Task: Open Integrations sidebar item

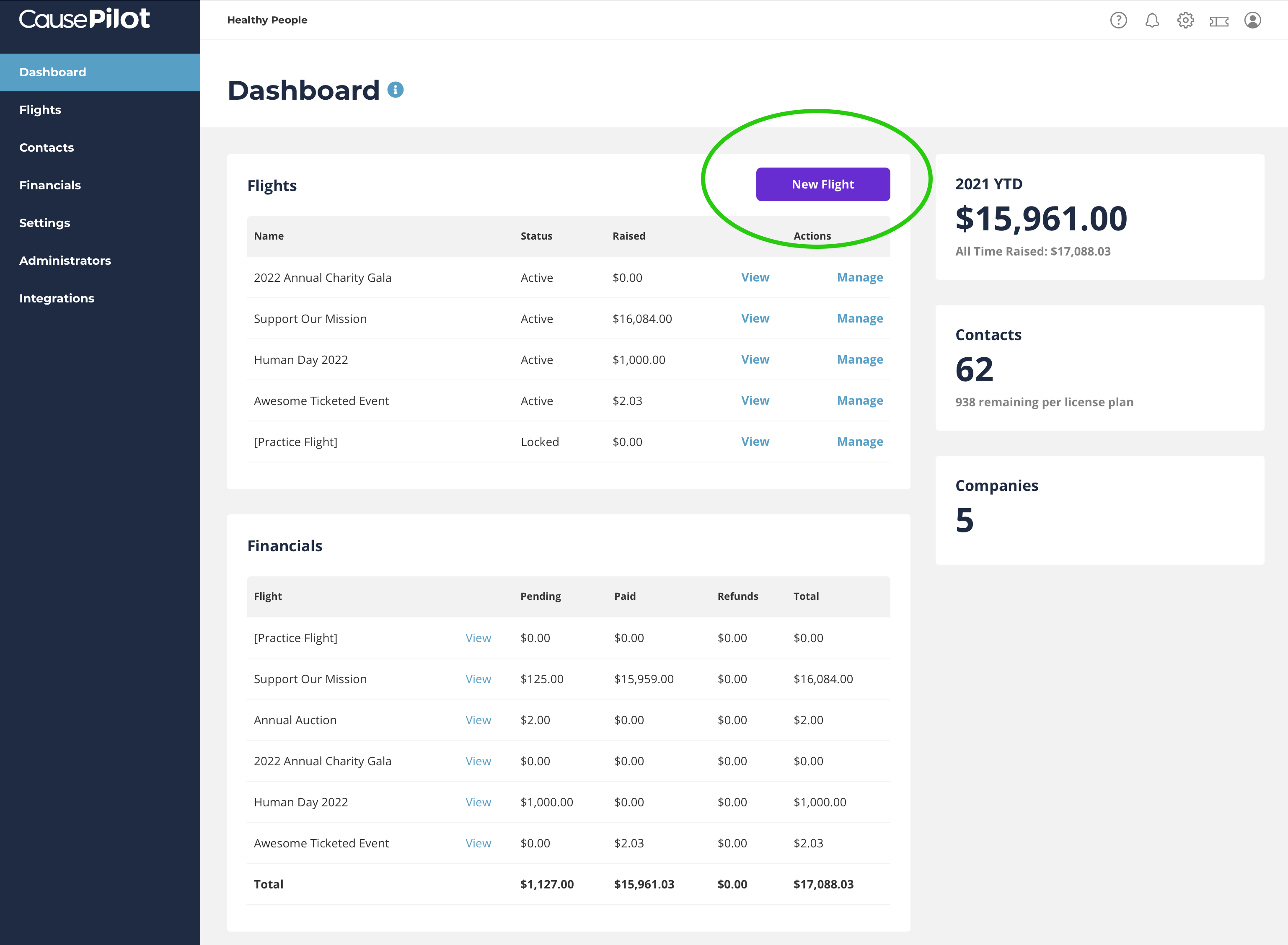Action: pyautogui.click(x=57, y=299)
